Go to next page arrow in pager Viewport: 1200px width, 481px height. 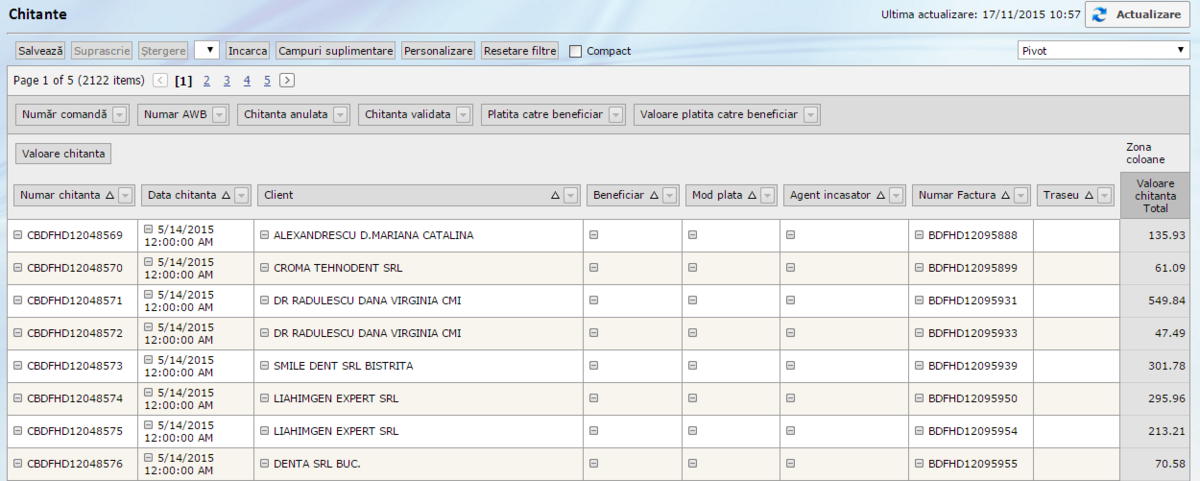click(287, 80)
